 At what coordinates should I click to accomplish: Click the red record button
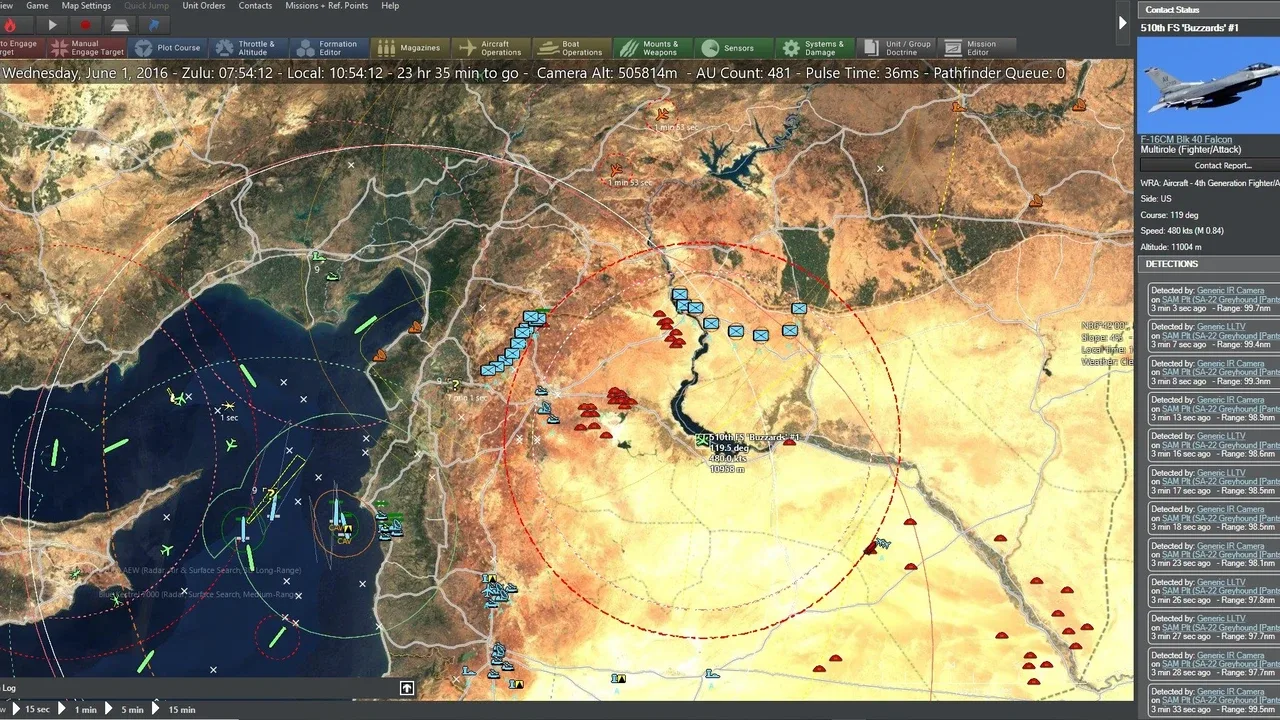click(86, 25)
